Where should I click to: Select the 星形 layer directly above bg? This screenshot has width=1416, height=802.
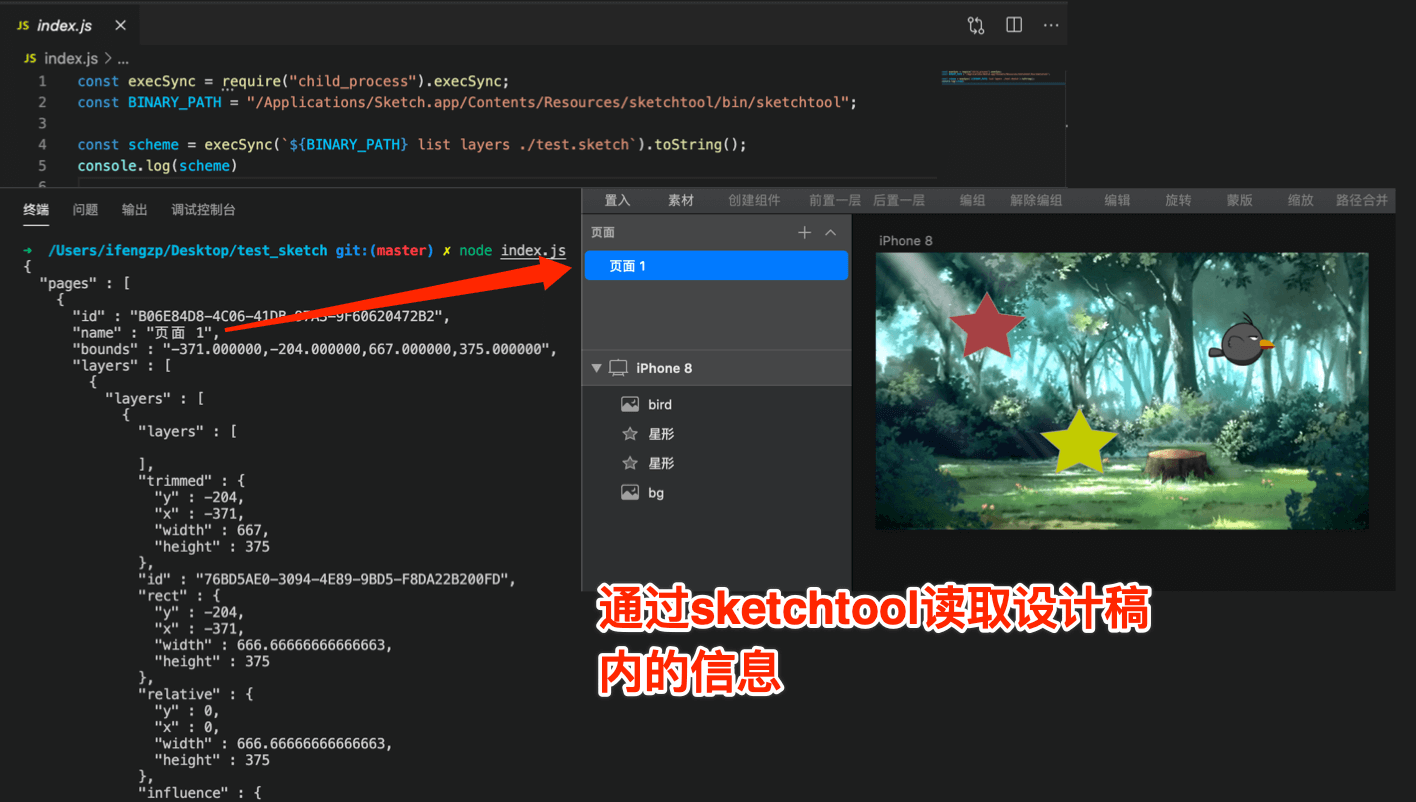(716, 463)
